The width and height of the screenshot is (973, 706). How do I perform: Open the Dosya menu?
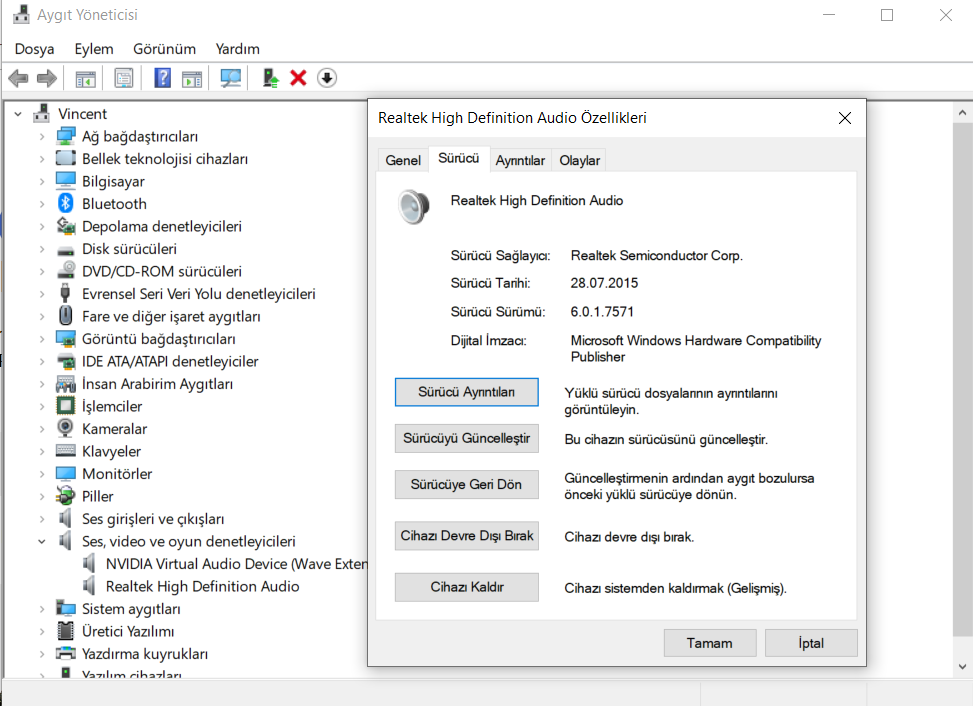[34, 49]
